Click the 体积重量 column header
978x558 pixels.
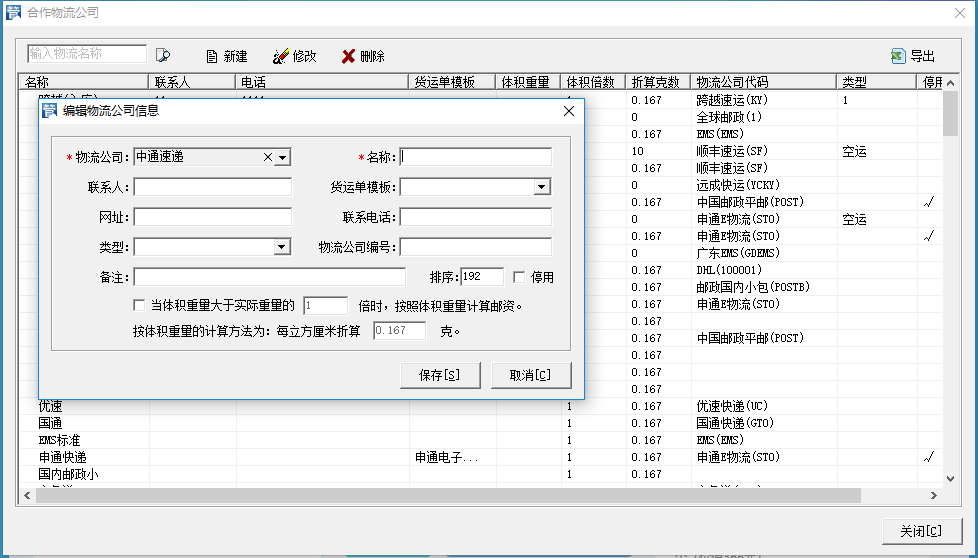528,82
